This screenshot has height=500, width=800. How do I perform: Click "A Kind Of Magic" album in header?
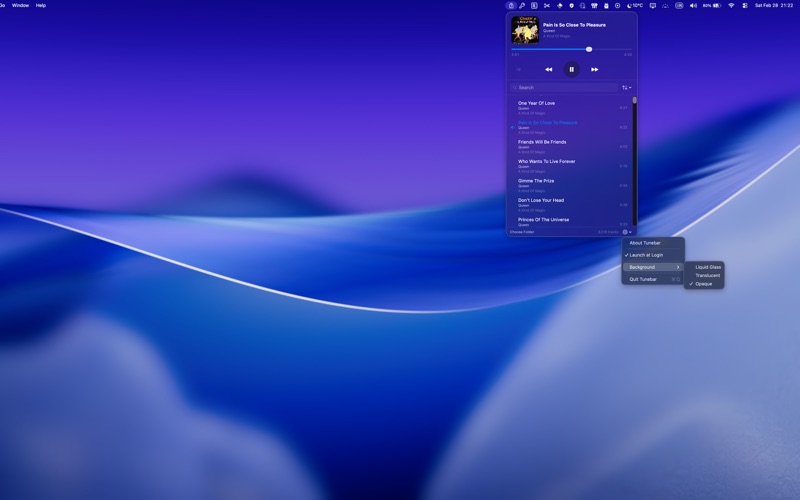pos(556,36)
